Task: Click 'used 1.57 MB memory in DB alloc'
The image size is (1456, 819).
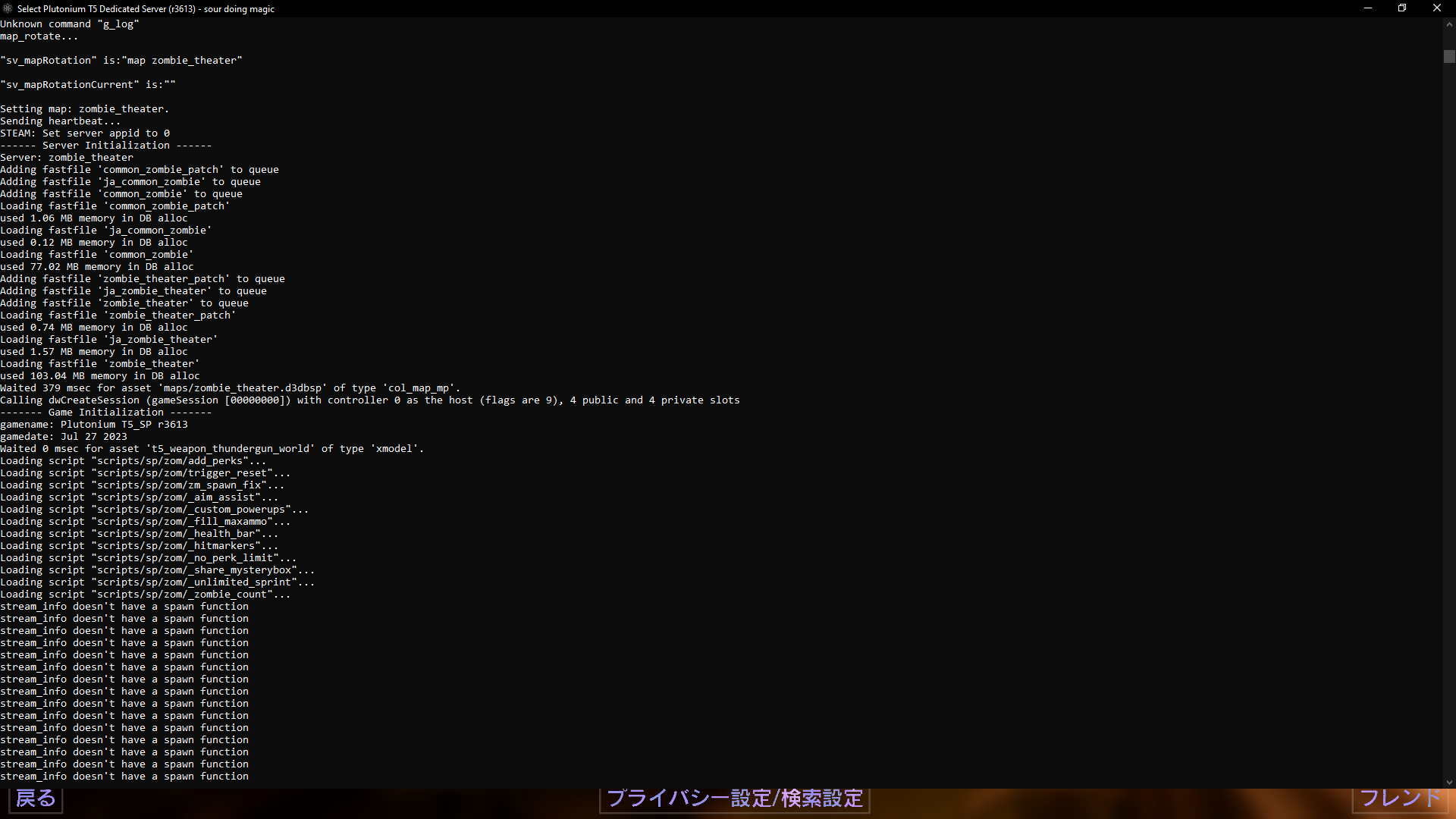Action: tap(94, 352)
